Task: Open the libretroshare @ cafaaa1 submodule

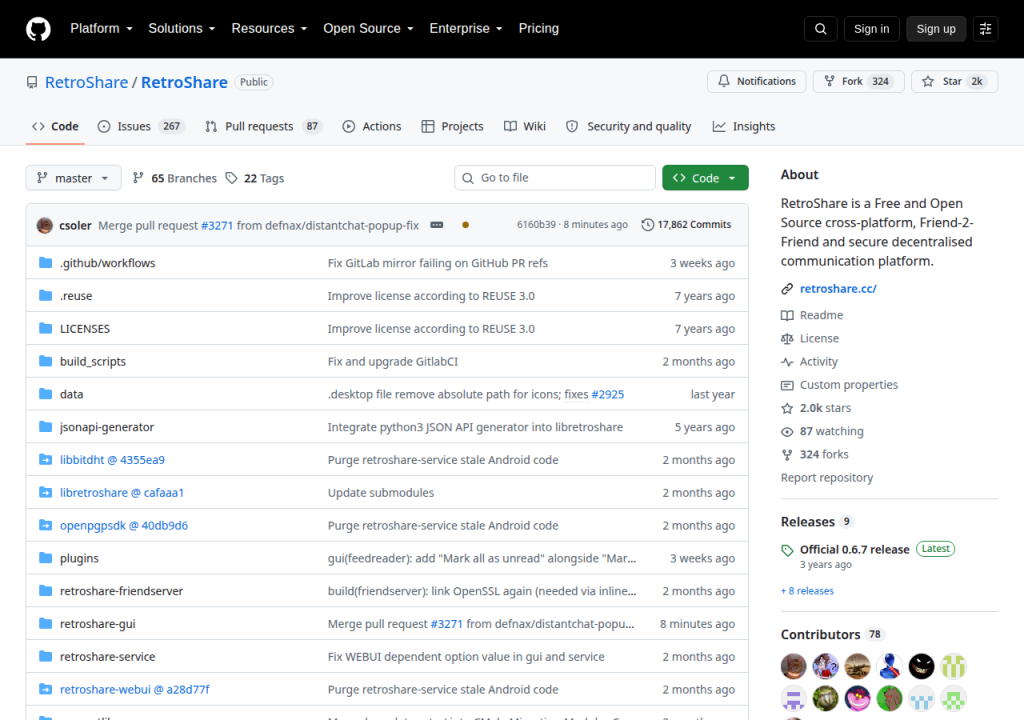Action: [x=122, y=493]
